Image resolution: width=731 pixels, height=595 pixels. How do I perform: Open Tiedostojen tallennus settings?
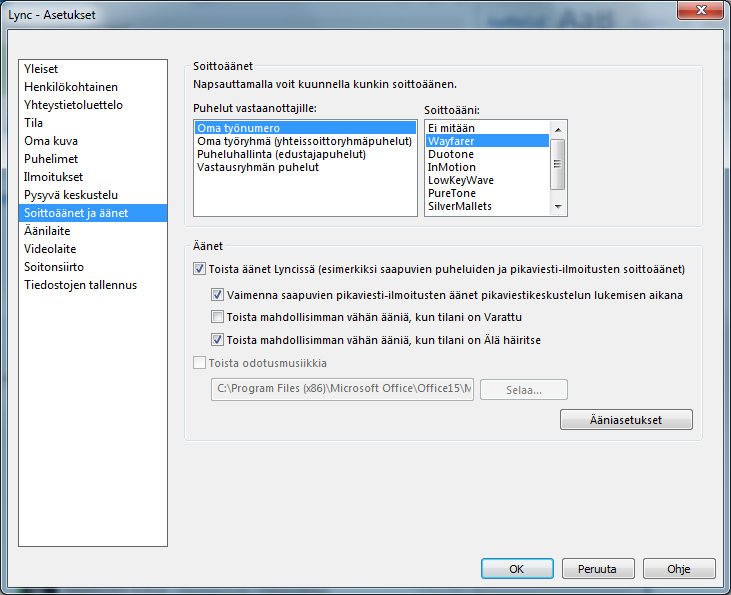coord(93,285)
